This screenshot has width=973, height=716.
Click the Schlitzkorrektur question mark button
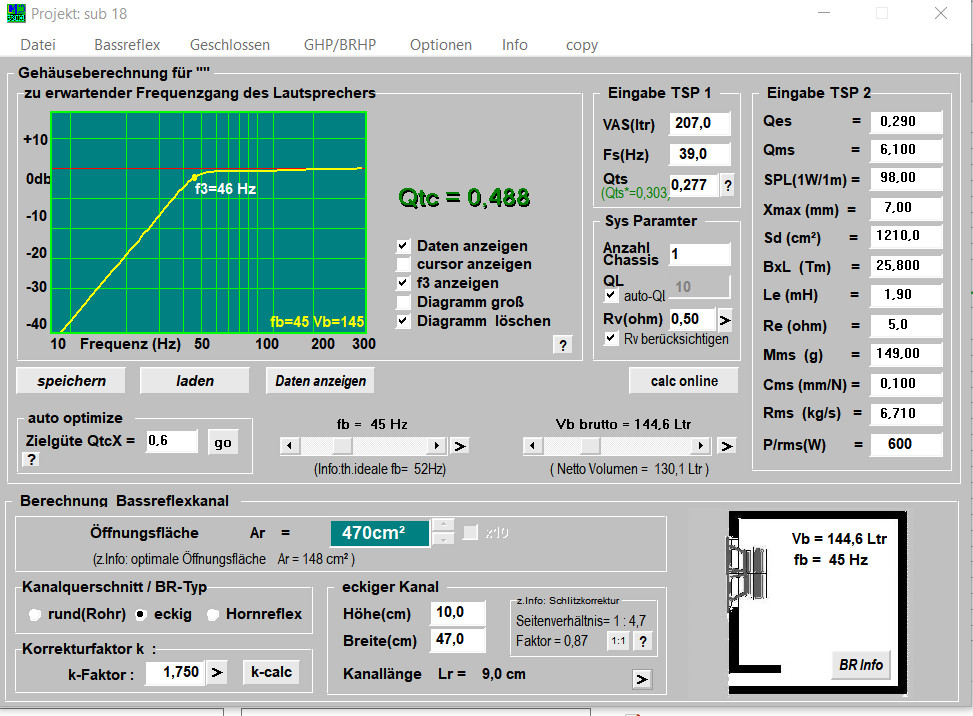(643, 642)
